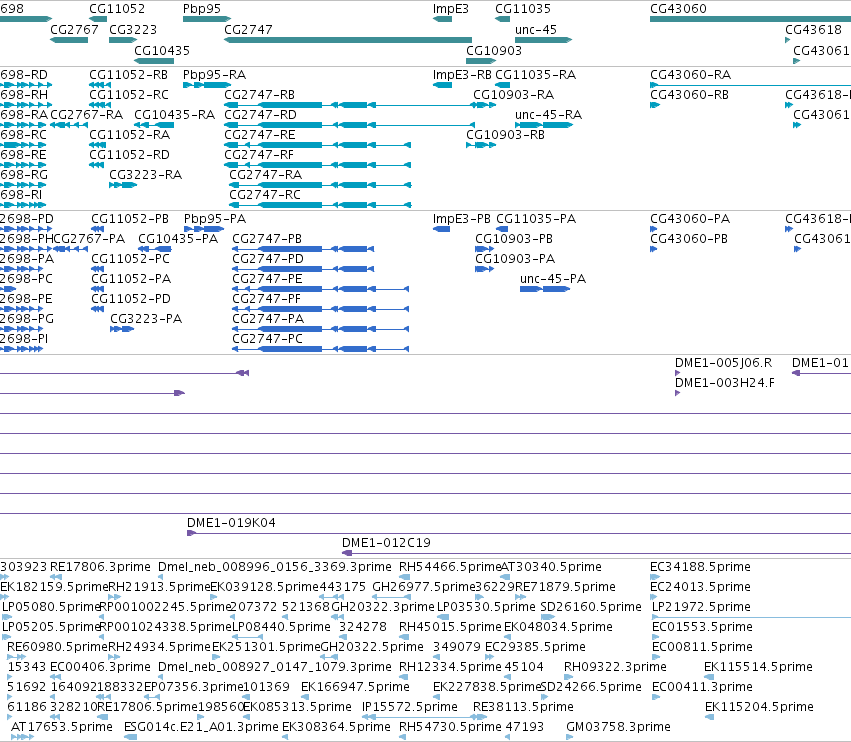Screen dimensions: 851x742
Task: Select the Pbp95 gene label
Action: (202, 9)
